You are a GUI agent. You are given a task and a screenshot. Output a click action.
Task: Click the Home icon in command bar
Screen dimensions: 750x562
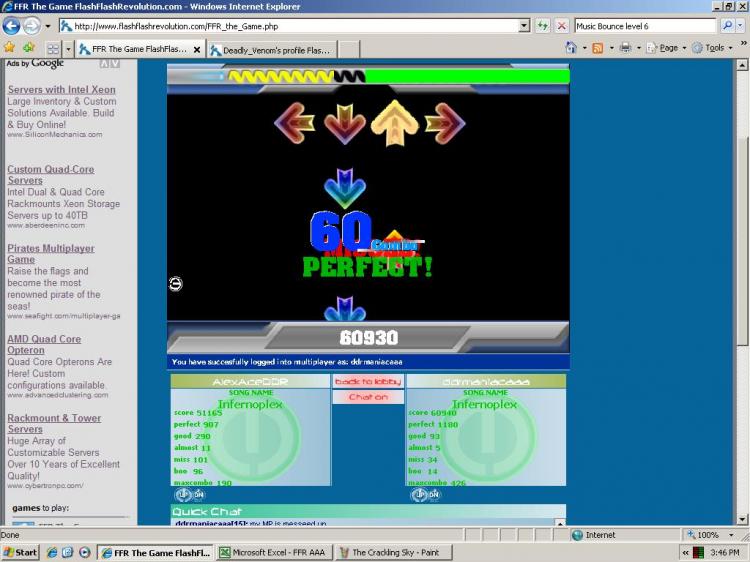point(571,47)
